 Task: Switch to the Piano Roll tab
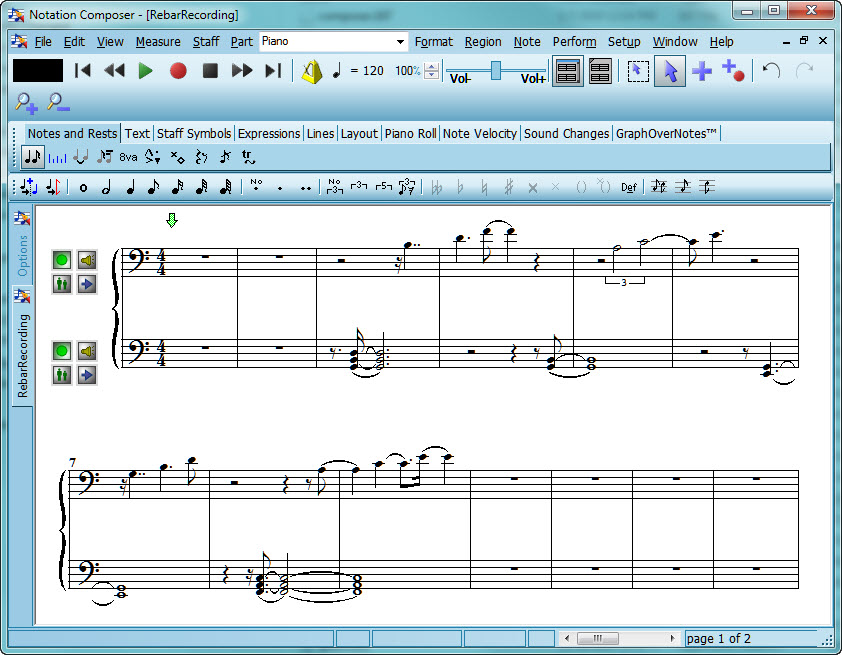click(410, 133)
